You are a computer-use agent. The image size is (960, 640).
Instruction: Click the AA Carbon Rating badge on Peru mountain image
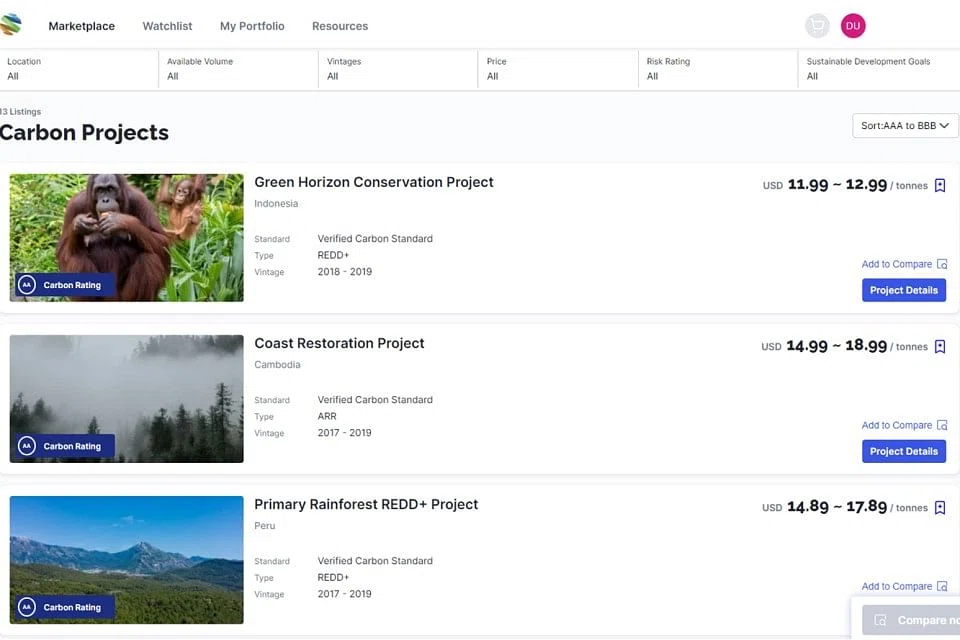(x=63, y=607)
